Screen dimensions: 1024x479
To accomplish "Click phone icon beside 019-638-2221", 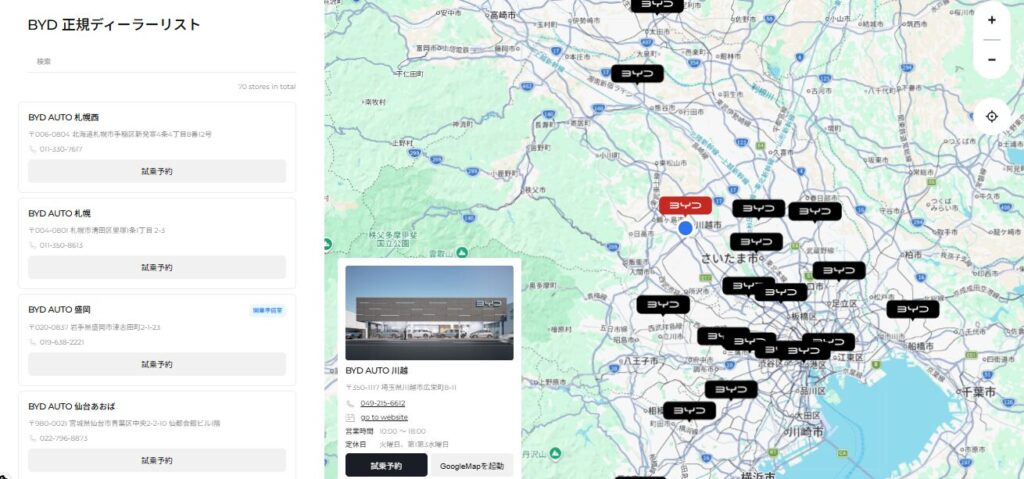I will (x=33, y=342).
